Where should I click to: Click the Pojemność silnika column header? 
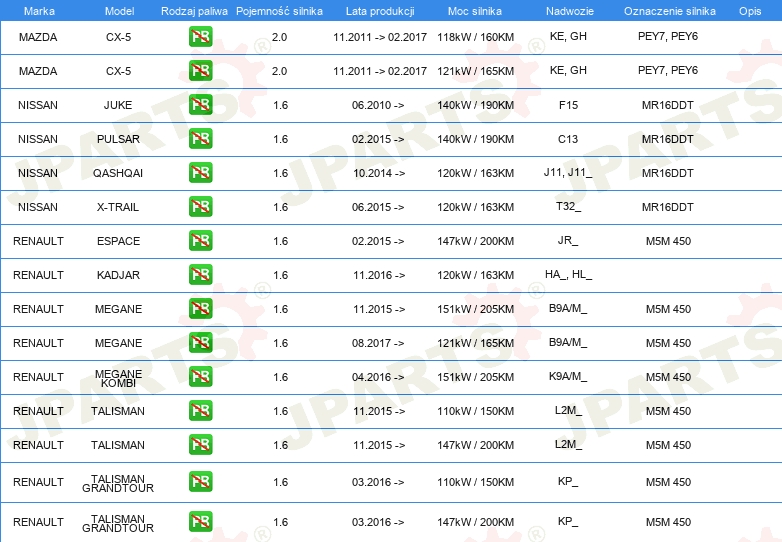279,11
